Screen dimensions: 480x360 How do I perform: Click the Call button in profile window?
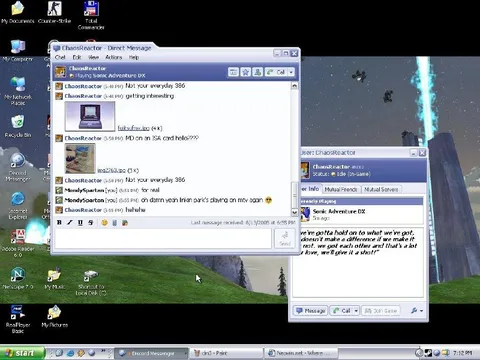click(x=342, y=311)
